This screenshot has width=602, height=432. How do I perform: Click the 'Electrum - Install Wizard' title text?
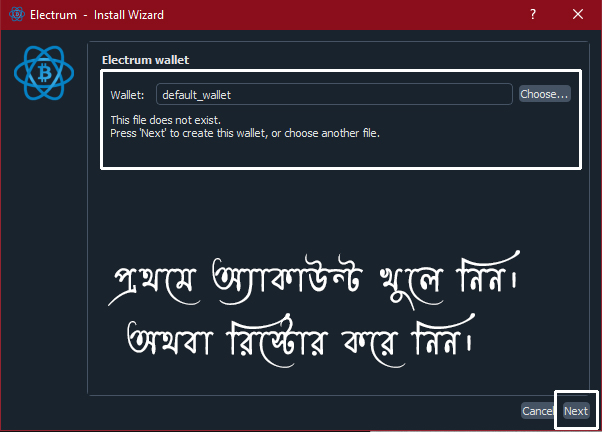click(x=97, y=15)
